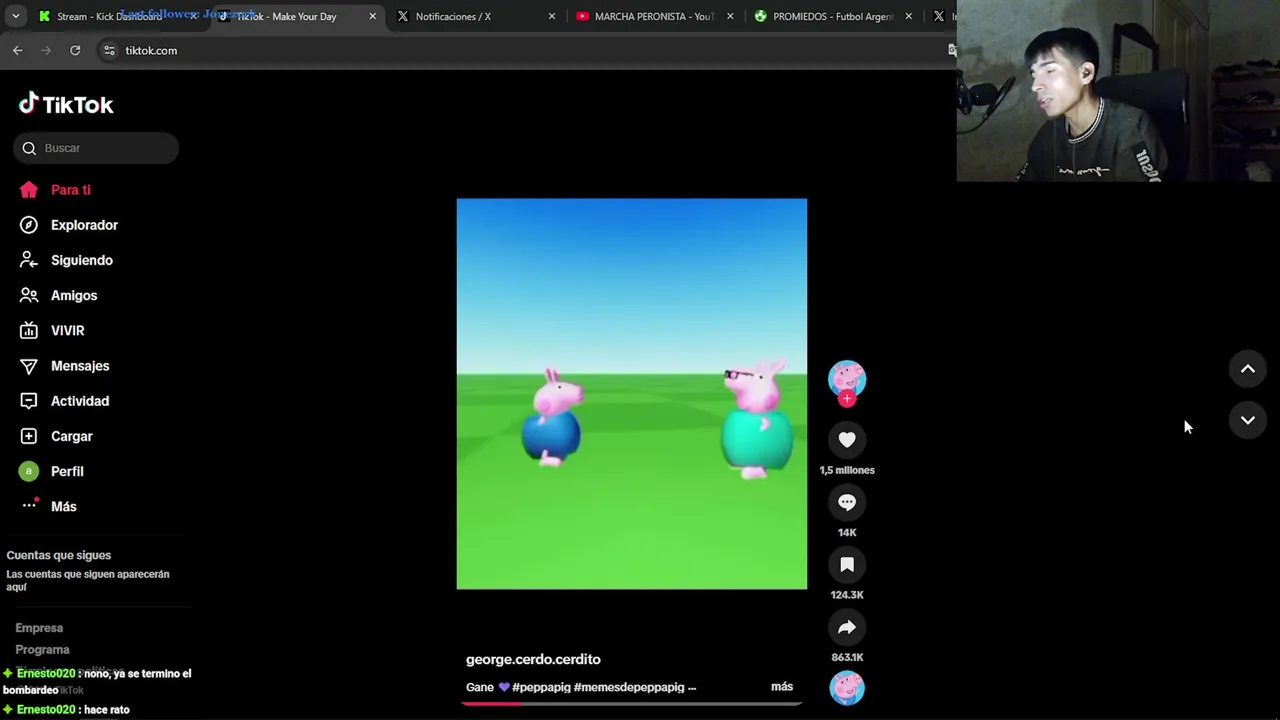Screen dimensions: 1280x720
Task: Go to the next video
Action: tap(1248, 420)
